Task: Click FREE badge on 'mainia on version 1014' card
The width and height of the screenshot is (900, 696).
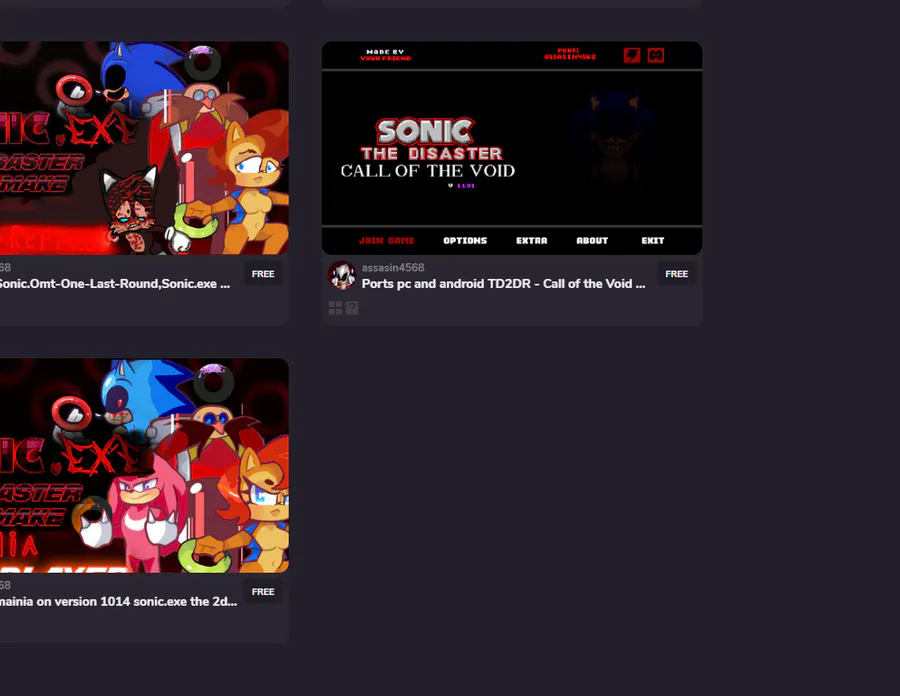Action: click(263, 592)
